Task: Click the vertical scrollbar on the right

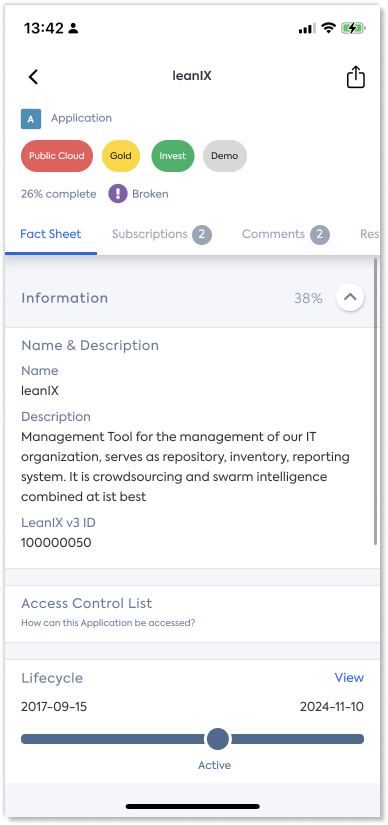Action: coord(375,401)
